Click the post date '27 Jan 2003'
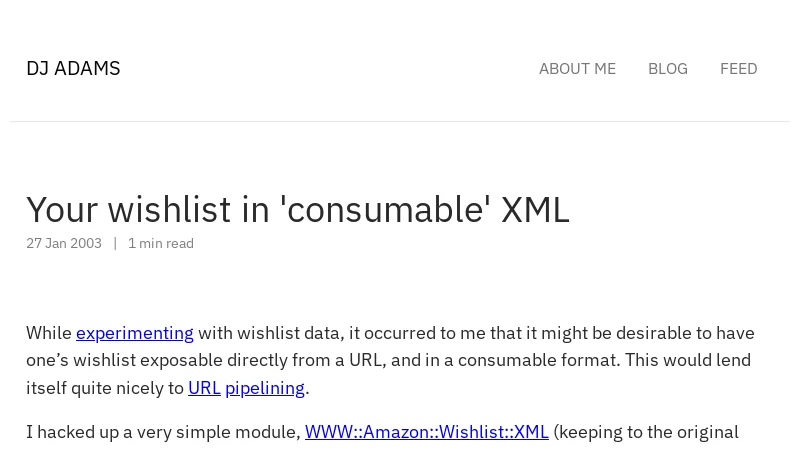 click(64, 243)
